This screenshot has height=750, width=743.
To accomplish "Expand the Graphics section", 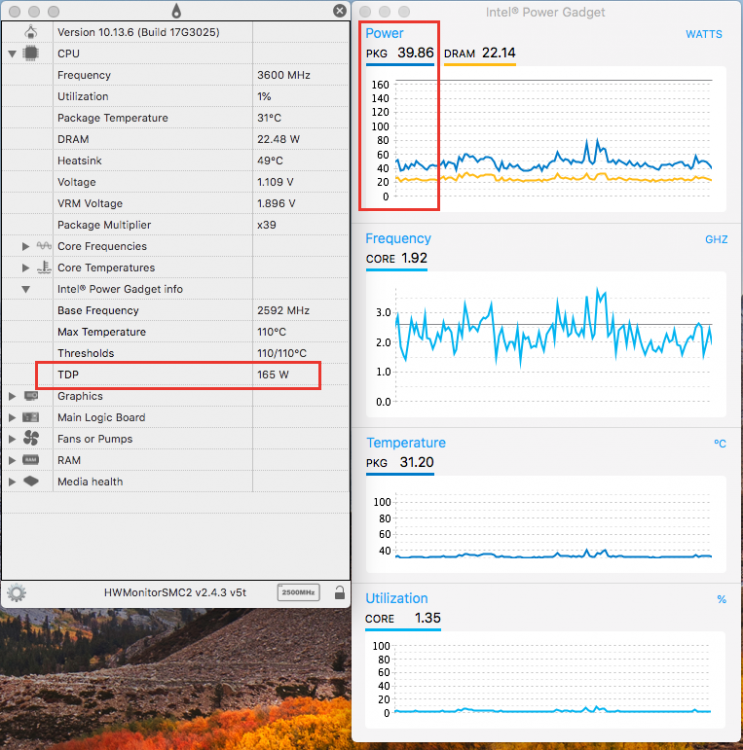I will point(12,396).
